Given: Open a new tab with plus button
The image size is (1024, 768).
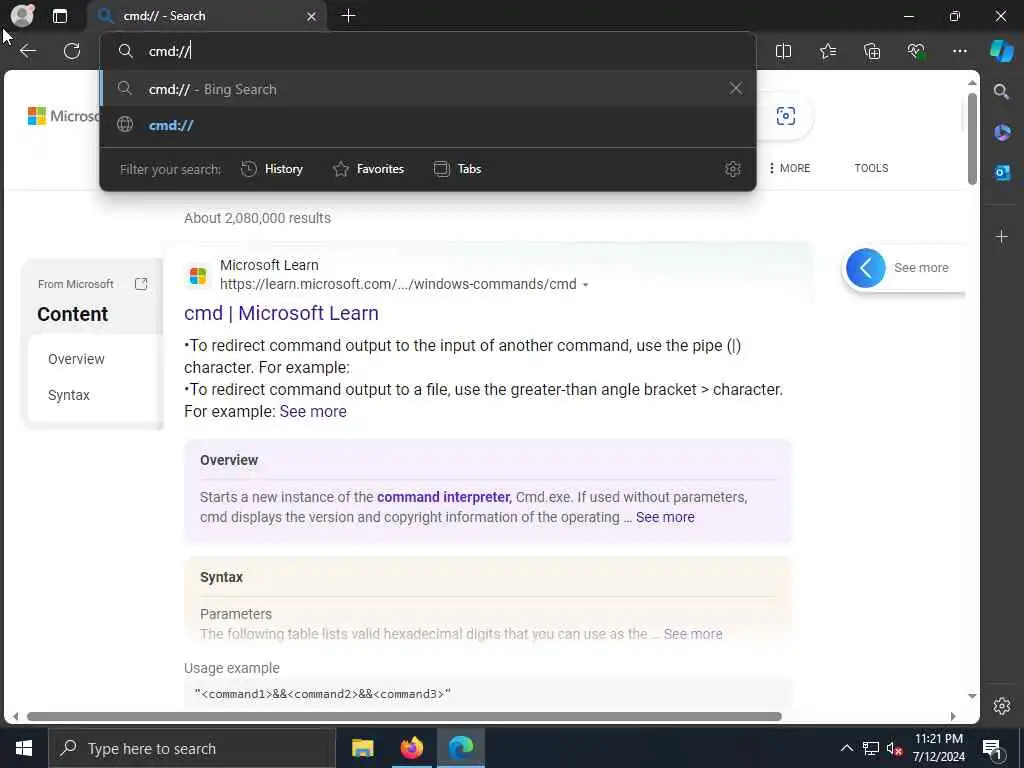Looking at the screenshot, I should click(349, 16).
